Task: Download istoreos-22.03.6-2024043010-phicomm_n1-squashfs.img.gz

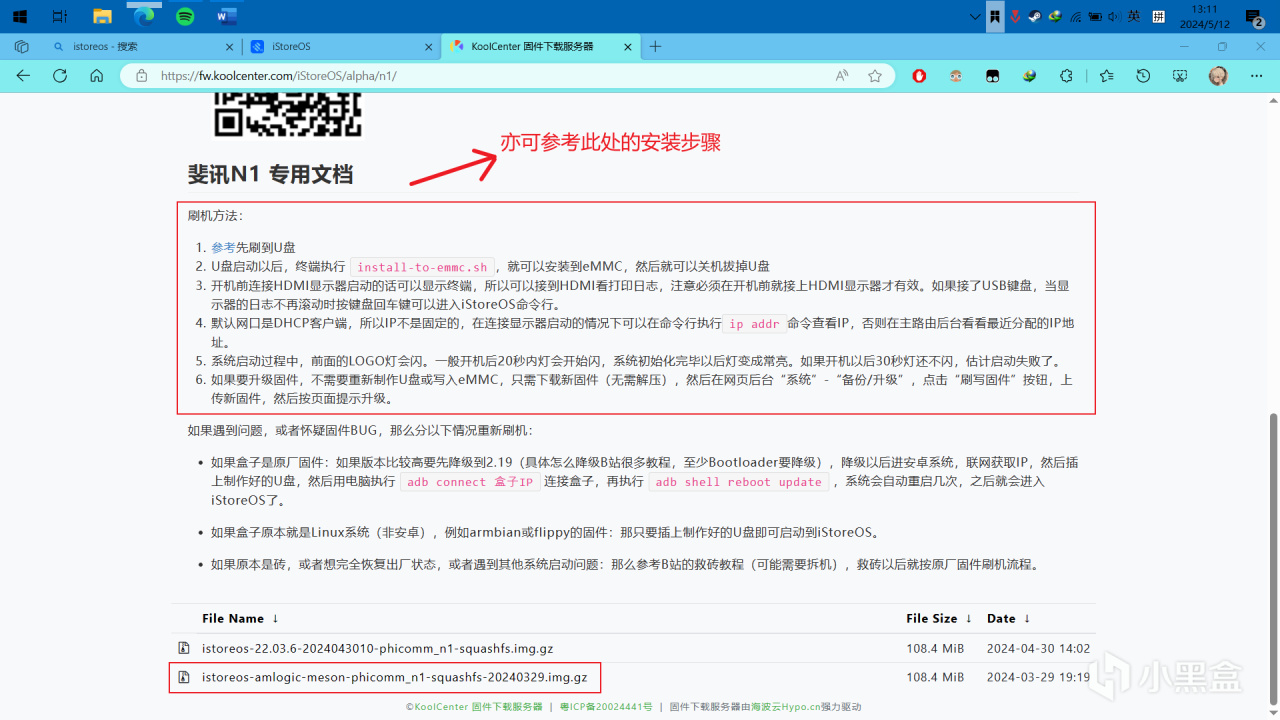Action: coord(379,648)
